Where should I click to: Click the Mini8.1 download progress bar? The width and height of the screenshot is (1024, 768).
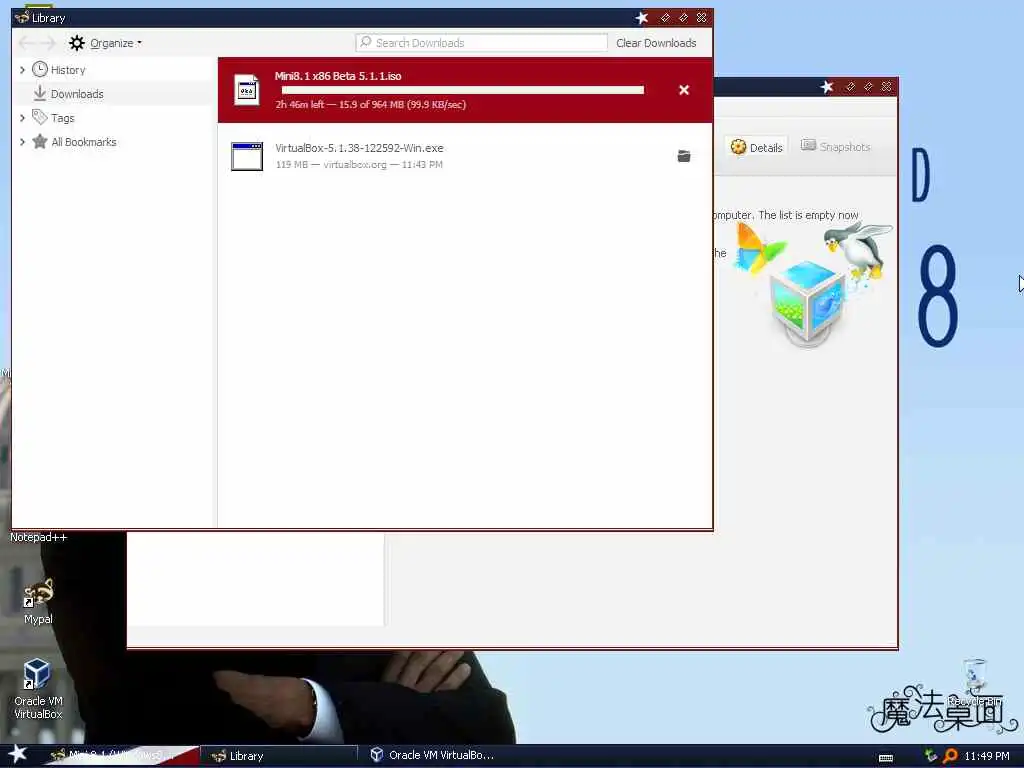(x=462, y=90)
